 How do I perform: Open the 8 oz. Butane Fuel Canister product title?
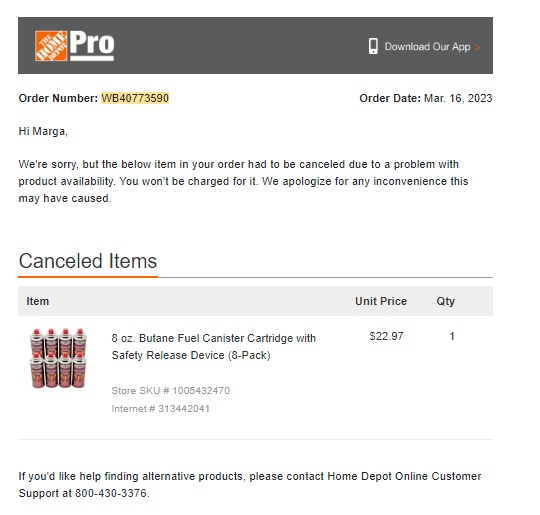point(214,347)
